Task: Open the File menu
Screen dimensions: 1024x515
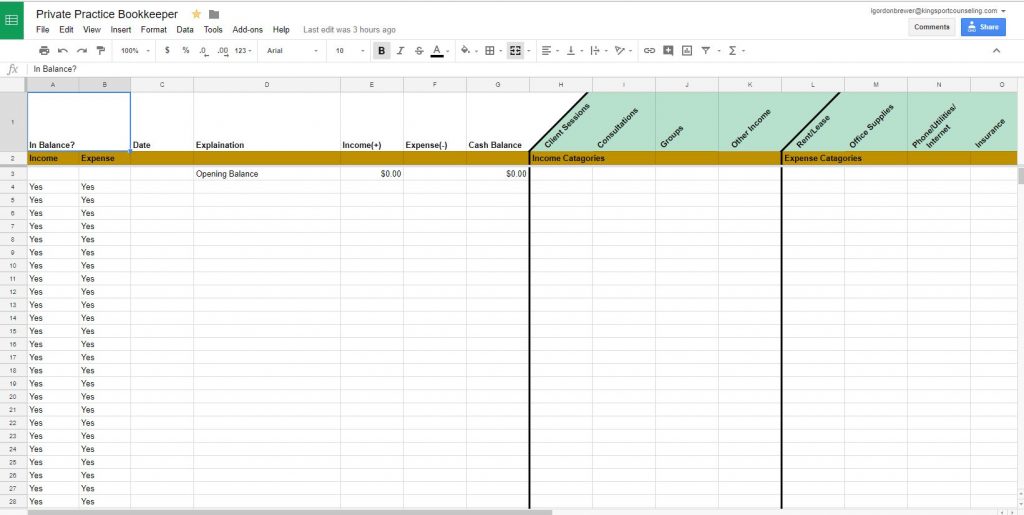Action: pos(42,30)
